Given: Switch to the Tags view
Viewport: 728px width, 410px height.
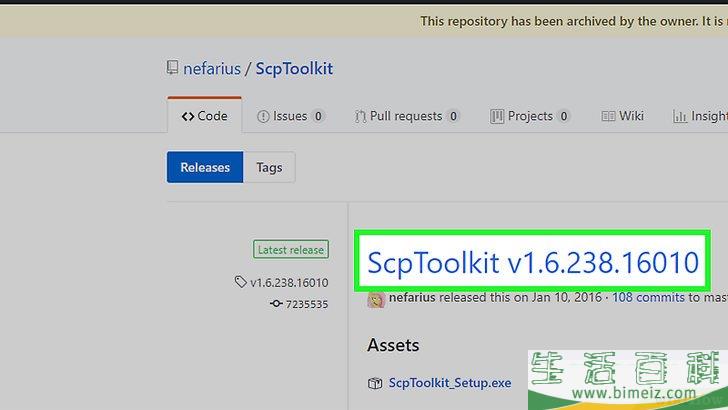Looking at the screenshot, I should (x=269, y=167).
